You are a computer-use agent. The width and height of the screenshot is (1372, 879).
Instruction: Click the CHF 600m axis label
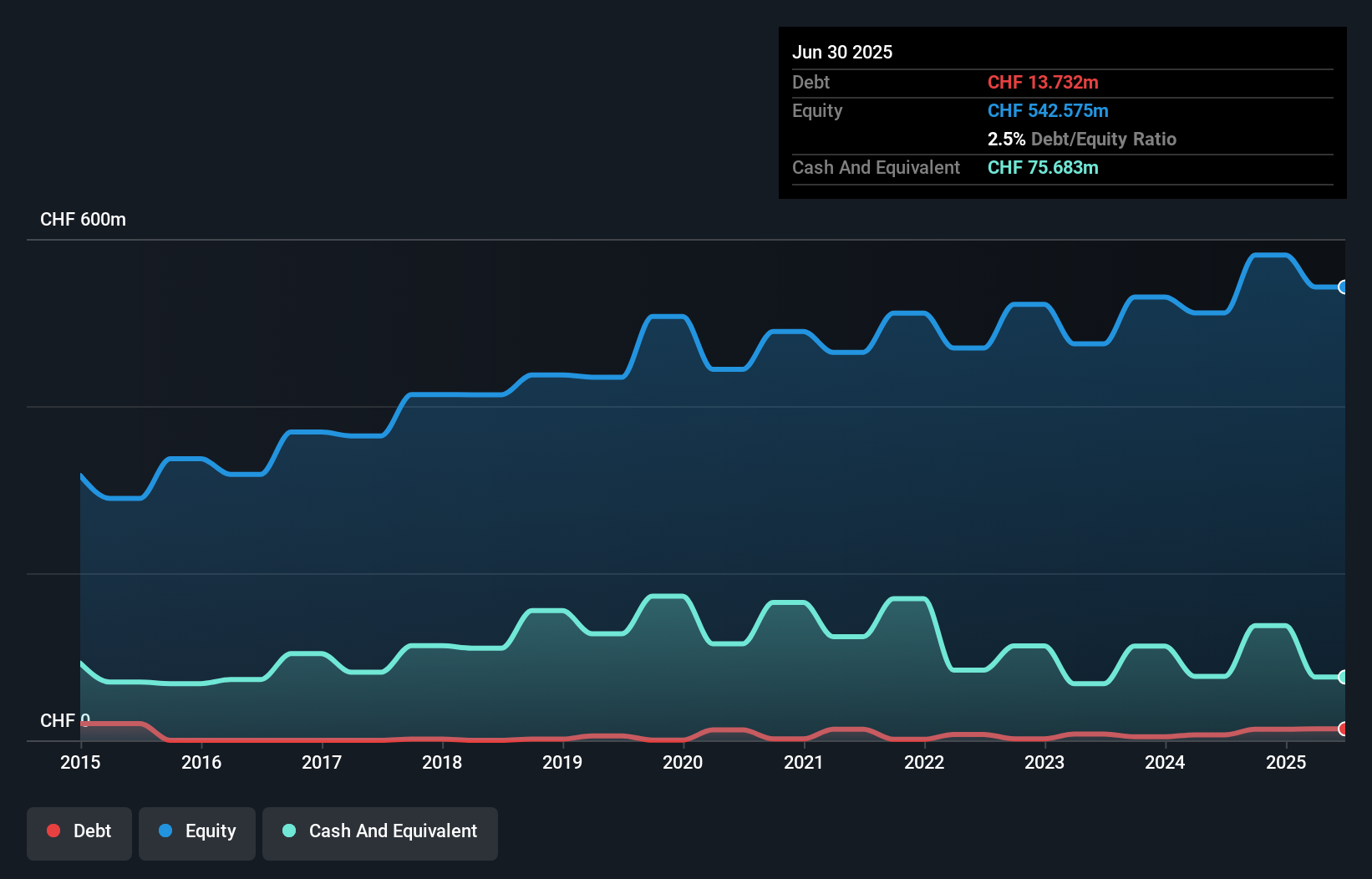tap(83, 220)
